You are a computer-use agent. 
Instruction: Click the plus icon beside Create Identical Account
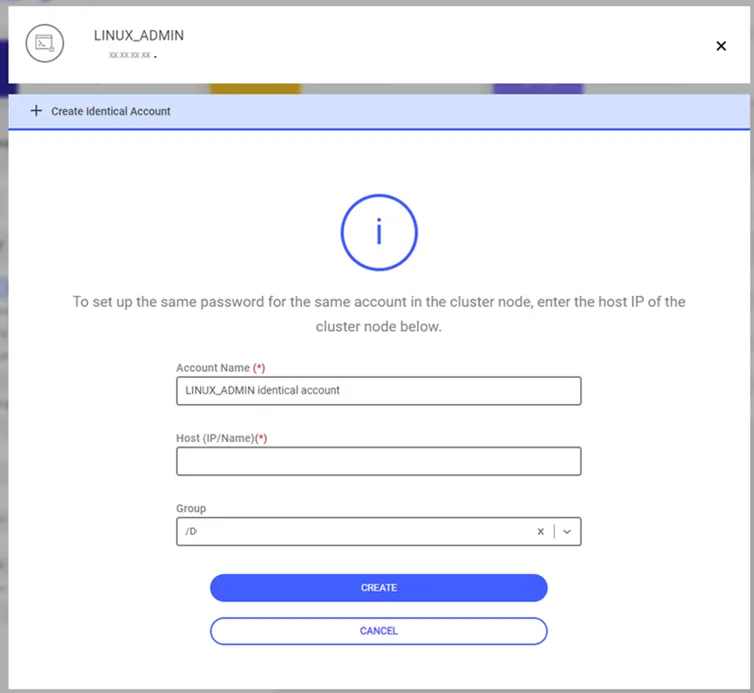(x=36, y=111)
